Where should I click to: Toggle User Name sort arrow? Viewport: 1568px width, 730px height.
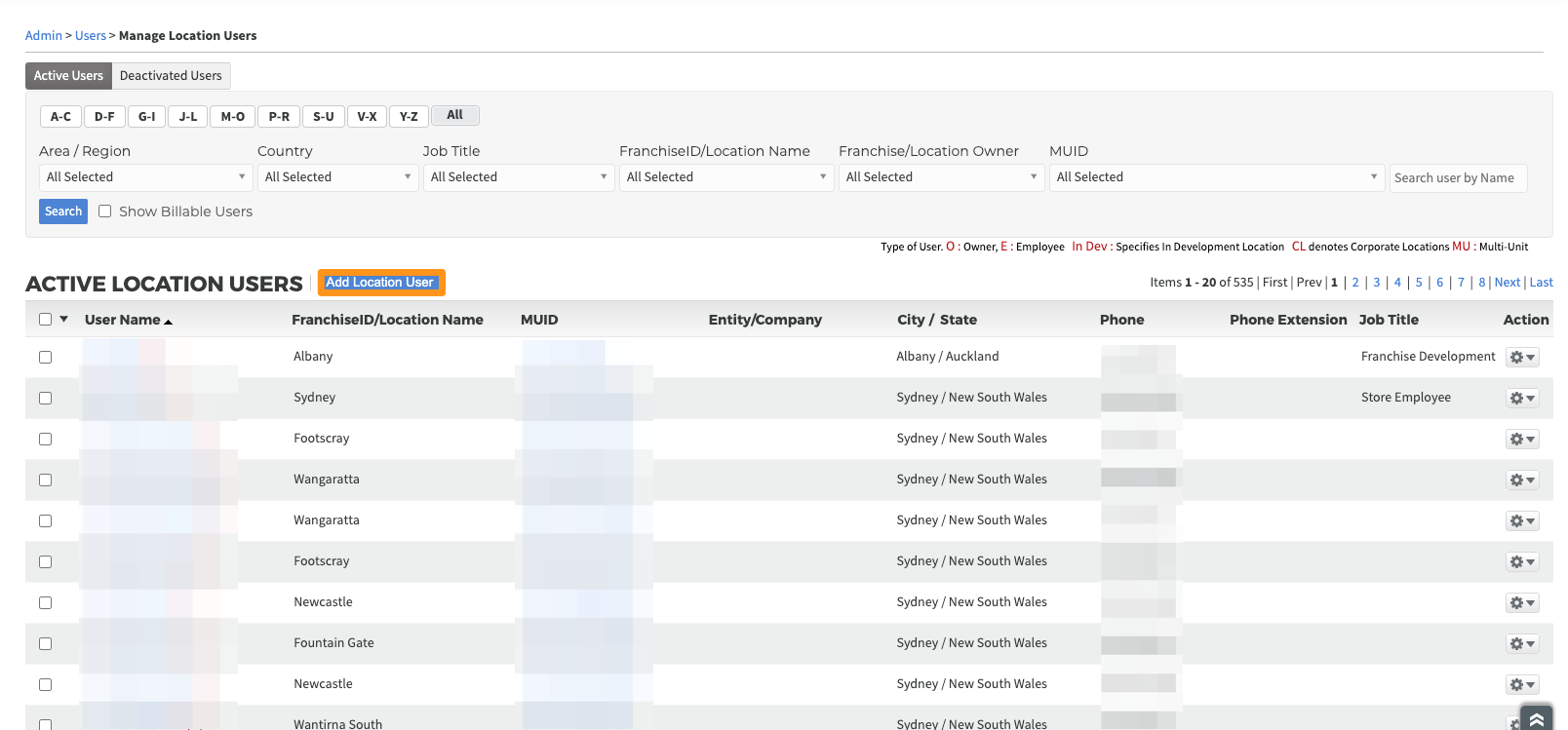pos(169,322)
